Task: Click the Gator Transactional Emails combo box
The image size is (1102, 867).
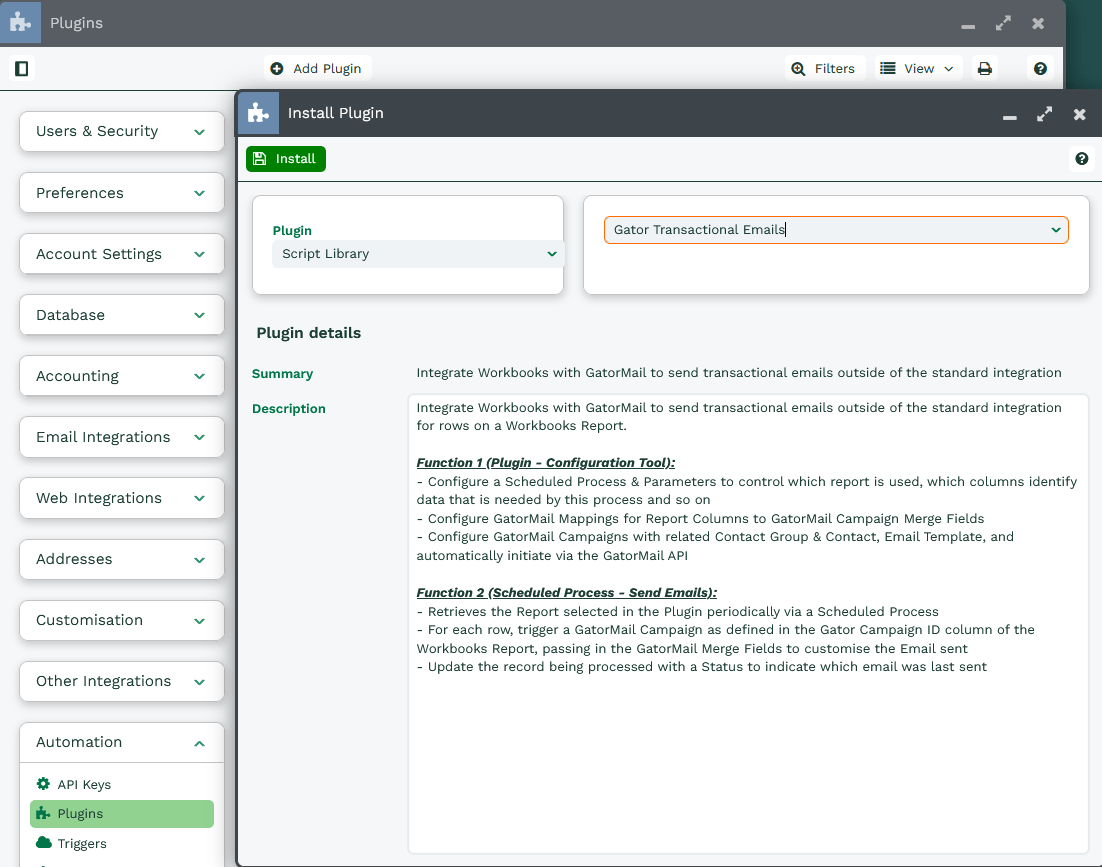Action: click(x=836, y=230)
